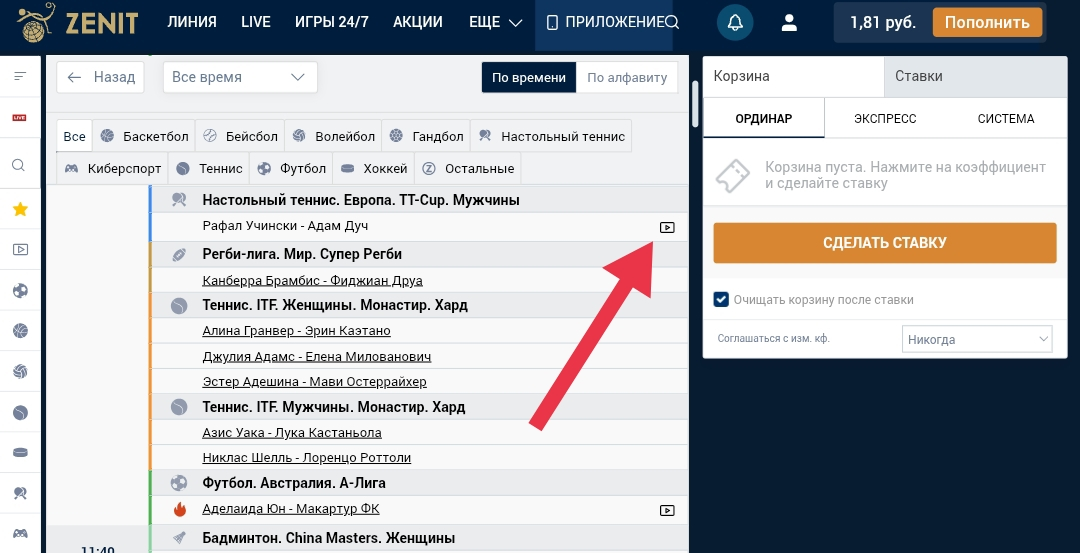Image resolution: width=1080 pixels, height=553 pixels.
Task: Open favorites star in left sidebar
Action: pyautogui.click(x=19, y=209)
